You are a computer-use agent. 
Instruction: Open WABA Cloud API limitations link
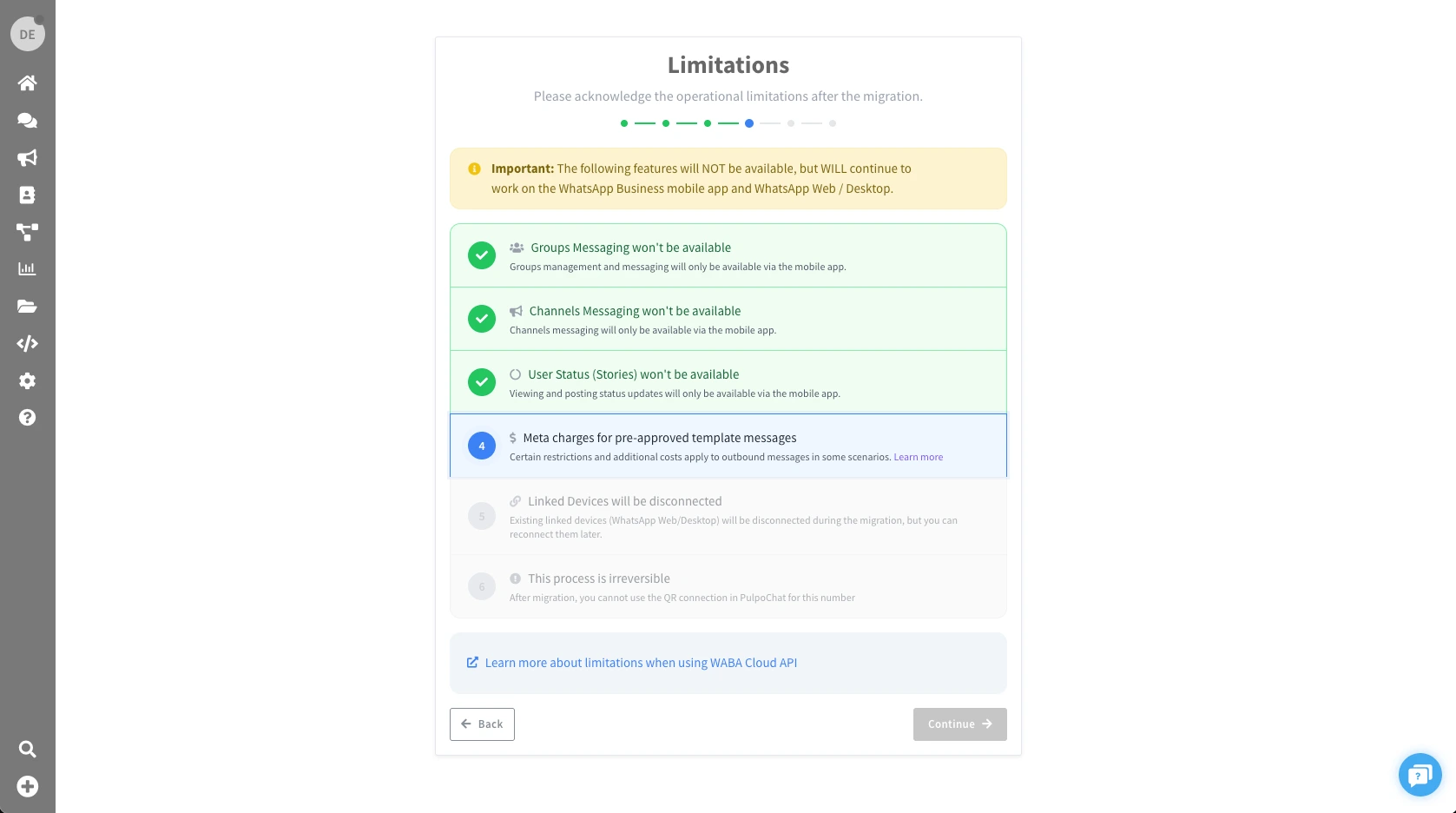point(641,663)
